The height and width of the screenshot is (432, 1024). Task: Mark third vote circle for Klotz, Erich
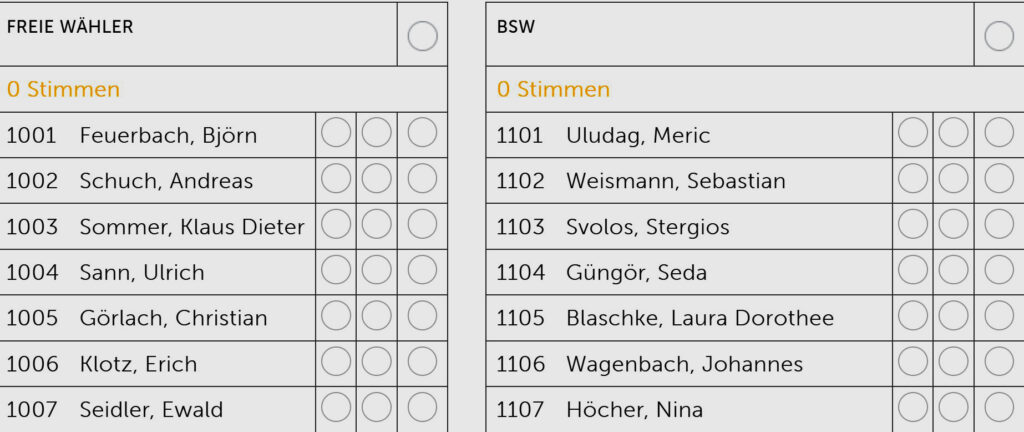tap(422, 362)
